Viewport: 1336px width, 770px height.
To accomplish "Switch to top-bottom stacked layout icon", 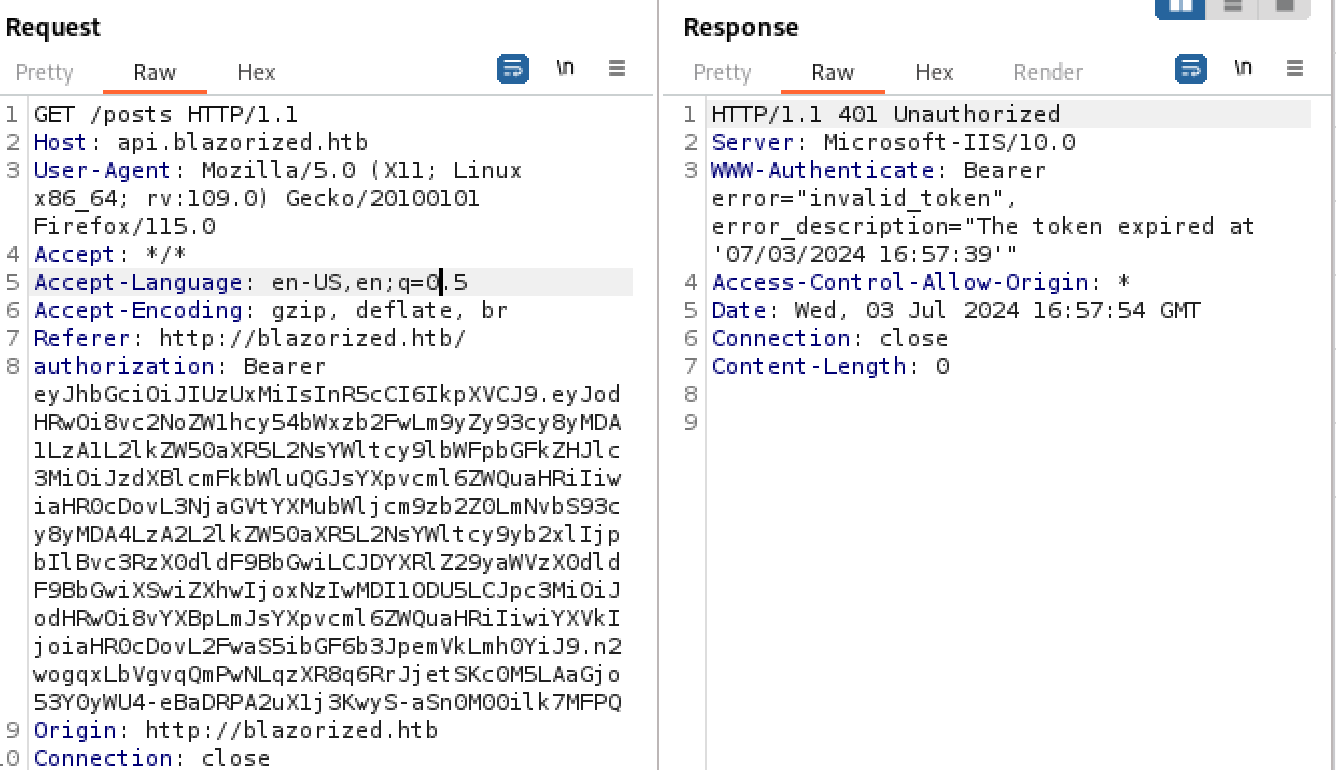I will 1233,6.
